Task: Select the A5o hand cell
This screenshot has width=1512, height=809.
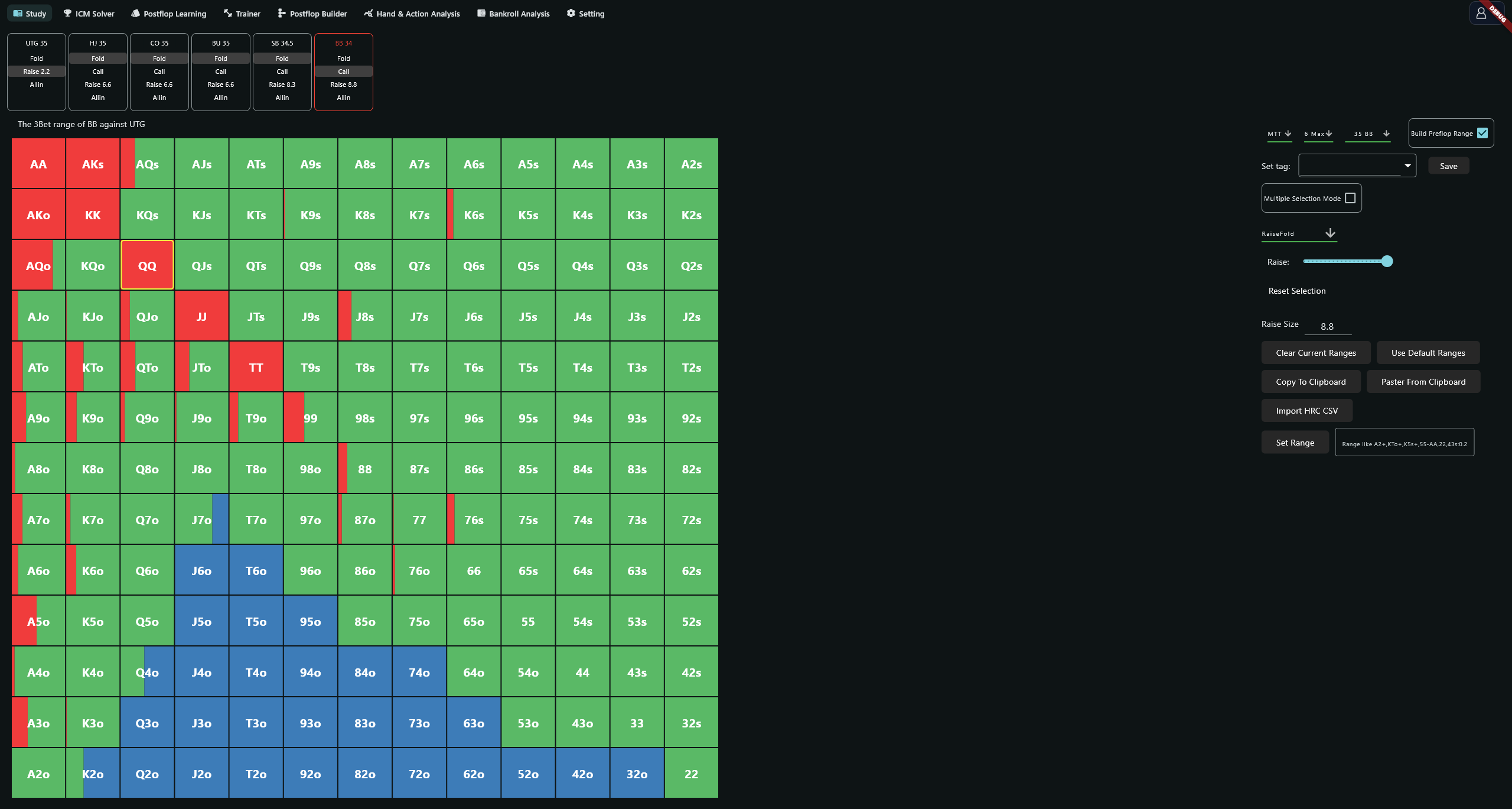Action: pyautogui.click(x=38, y=621)
